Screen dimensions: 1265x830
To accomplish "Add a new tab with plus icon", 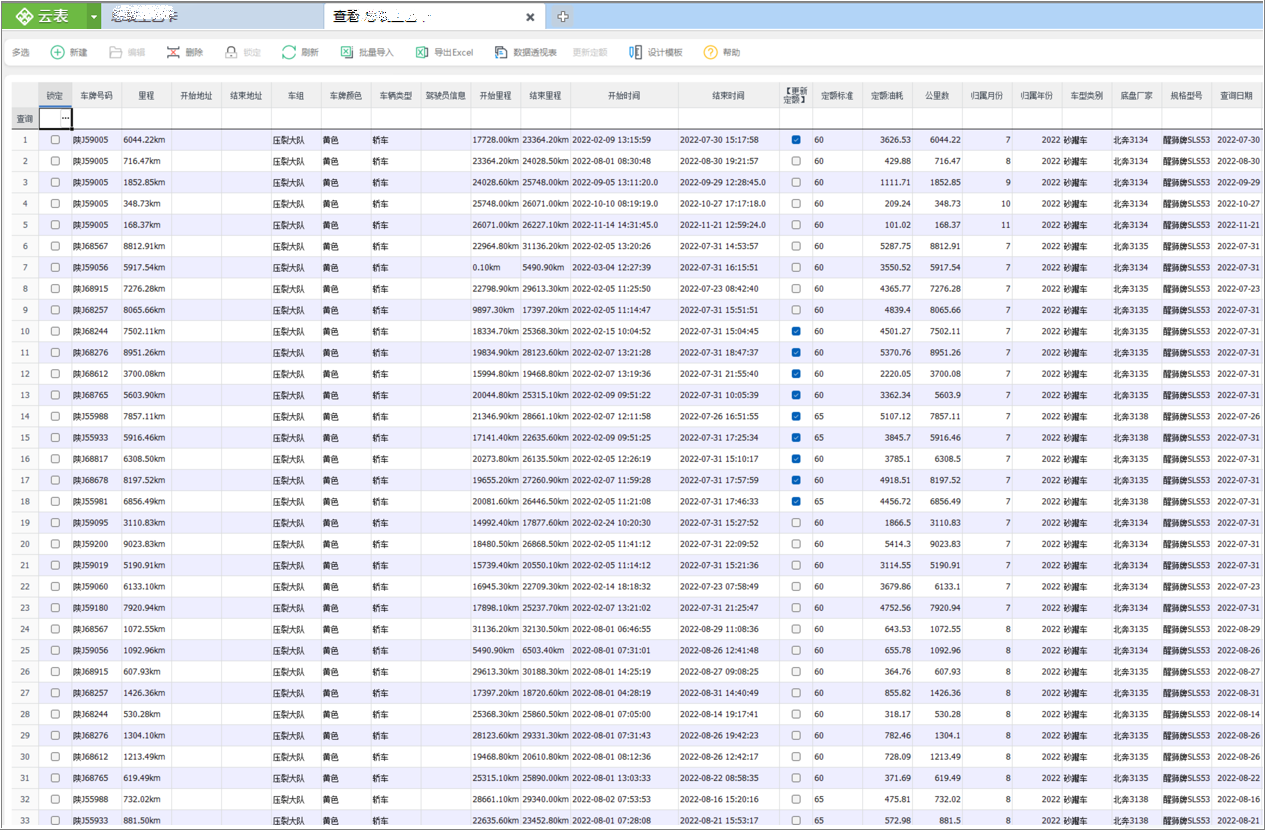I will pos(564,17).
